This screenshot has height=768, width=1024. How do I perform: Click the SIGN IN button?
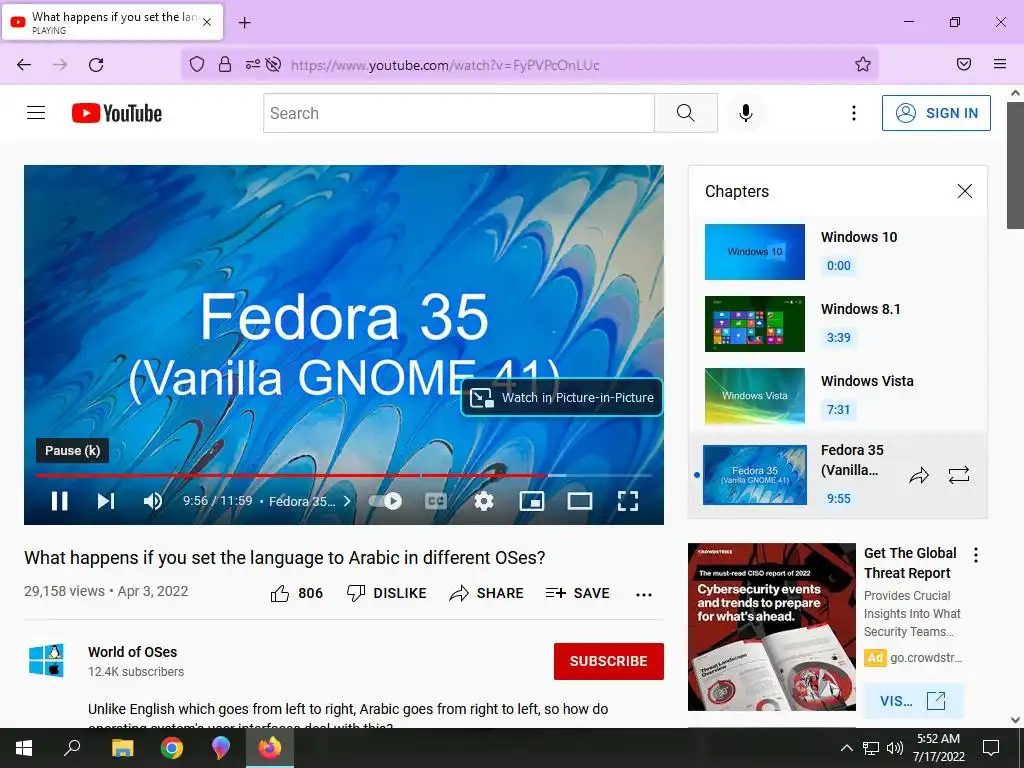point(936,113)
